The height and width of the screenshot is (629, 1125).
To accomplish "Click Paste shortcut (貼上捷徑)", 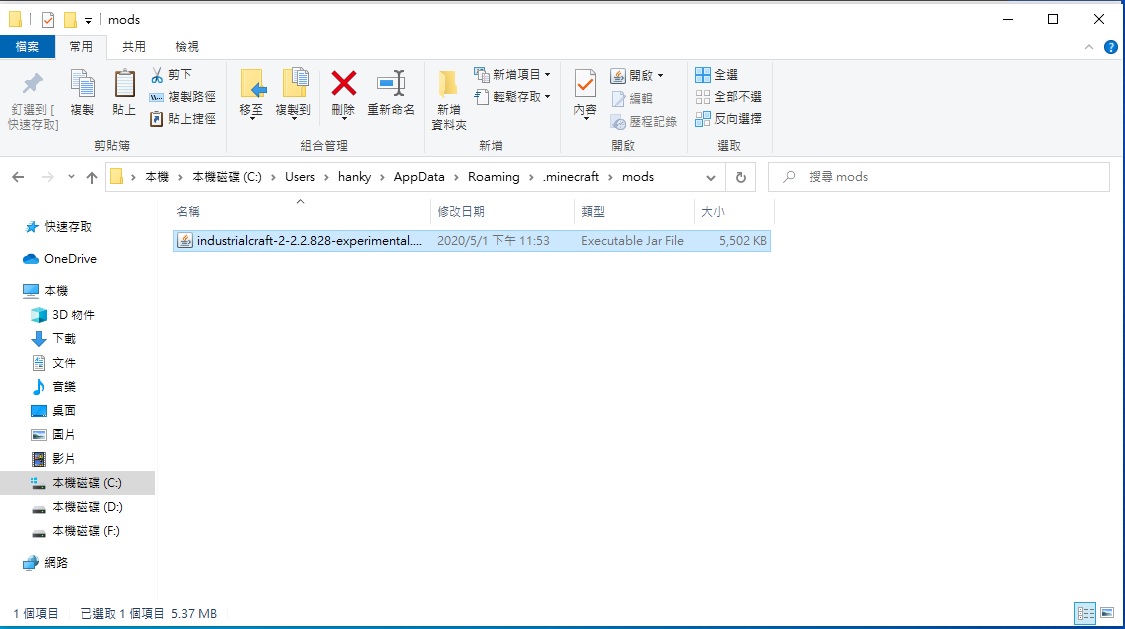I will pyautogui.click(x=182, y=119).
